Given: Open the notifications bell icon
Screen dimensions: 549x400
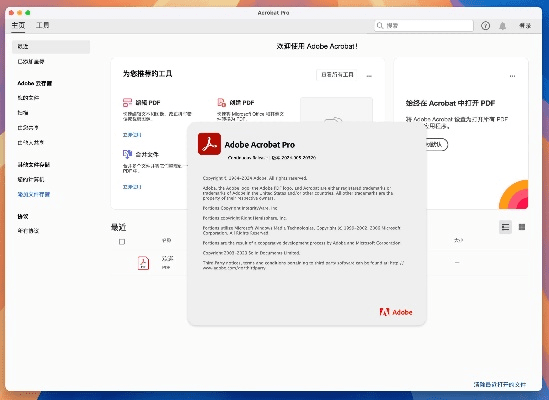Looking at the screenshot, I should pyautogui.click(x=502, y=26).
